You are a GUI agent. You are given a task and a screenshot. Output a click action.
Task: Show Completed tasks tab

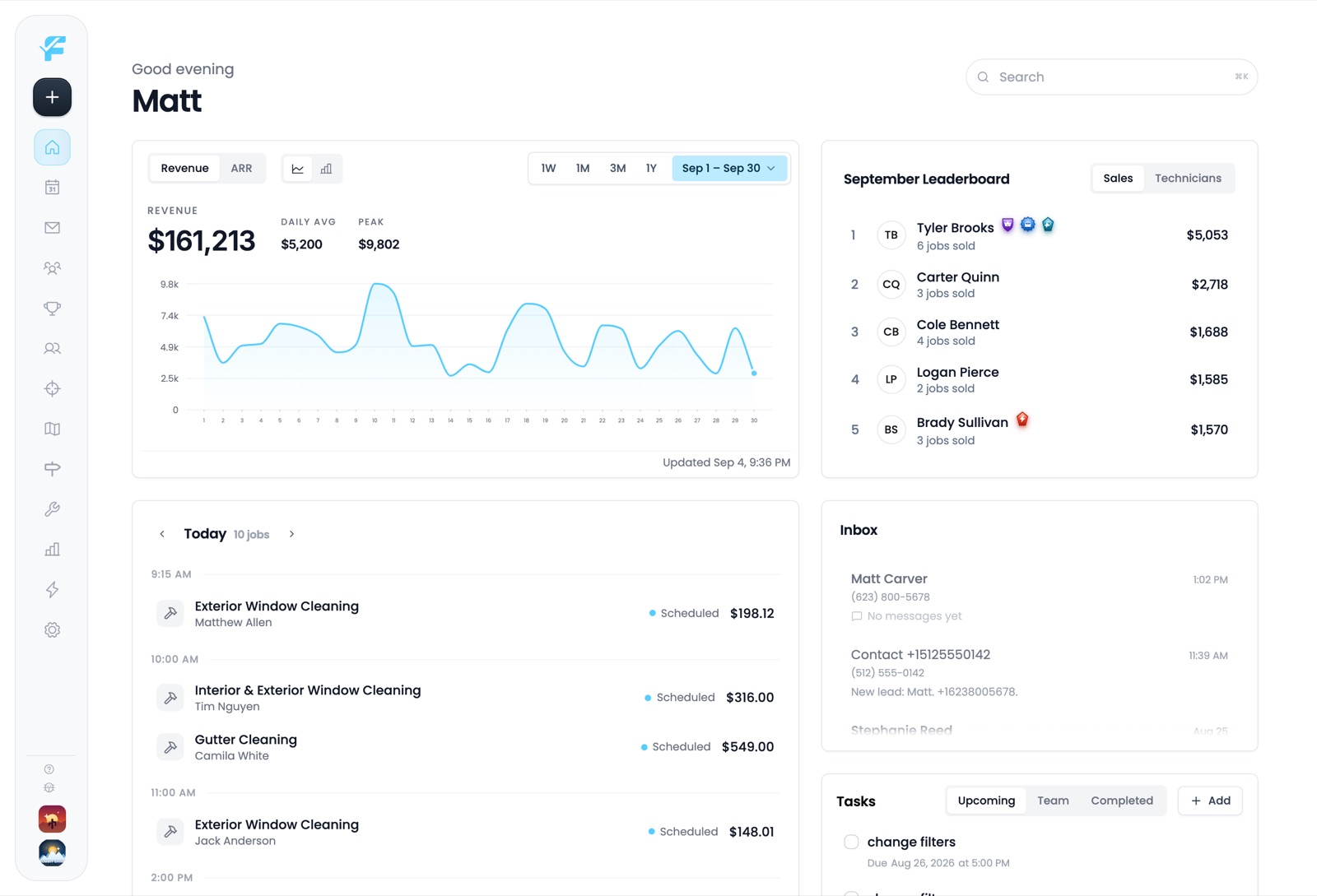pyautogui.click(x=1121, y=801)
